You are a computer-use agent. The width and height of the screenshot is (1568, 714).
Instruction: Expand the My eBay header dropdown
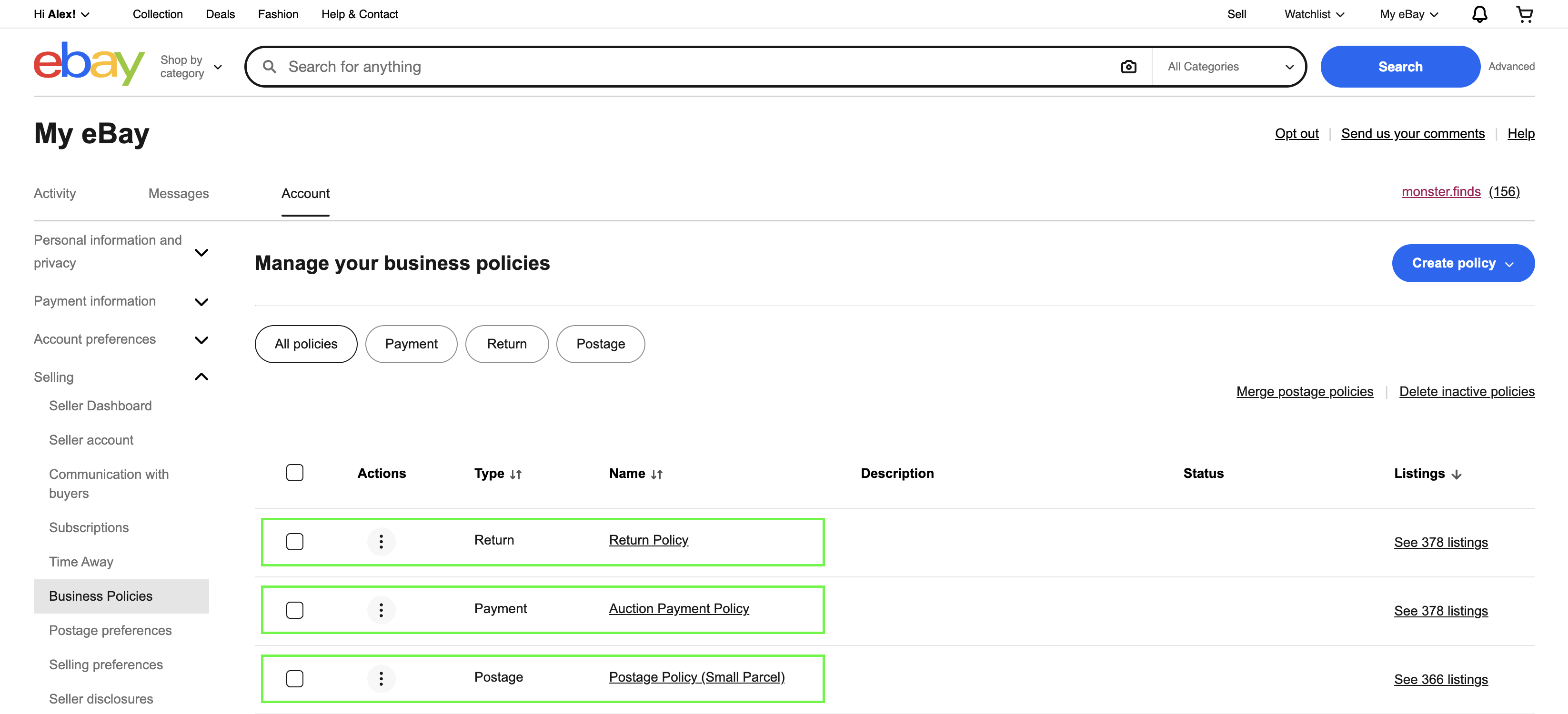point(1409,14)
